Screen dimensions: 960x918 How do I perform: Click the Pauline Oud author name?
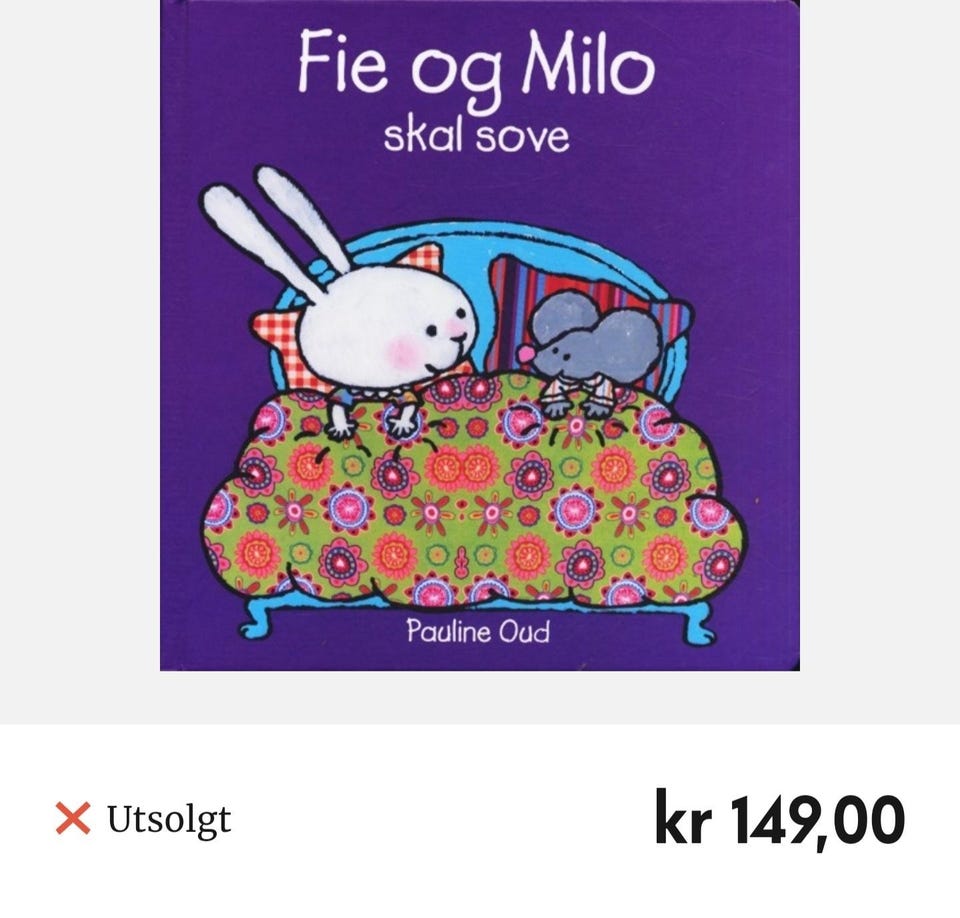[478, 631]
